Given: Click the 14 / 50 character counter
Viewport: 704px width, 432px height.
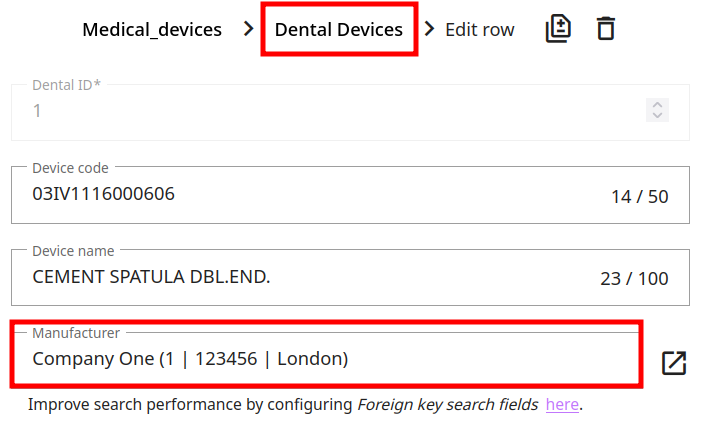Looking at the screenshot, I should tap(640, 197).
